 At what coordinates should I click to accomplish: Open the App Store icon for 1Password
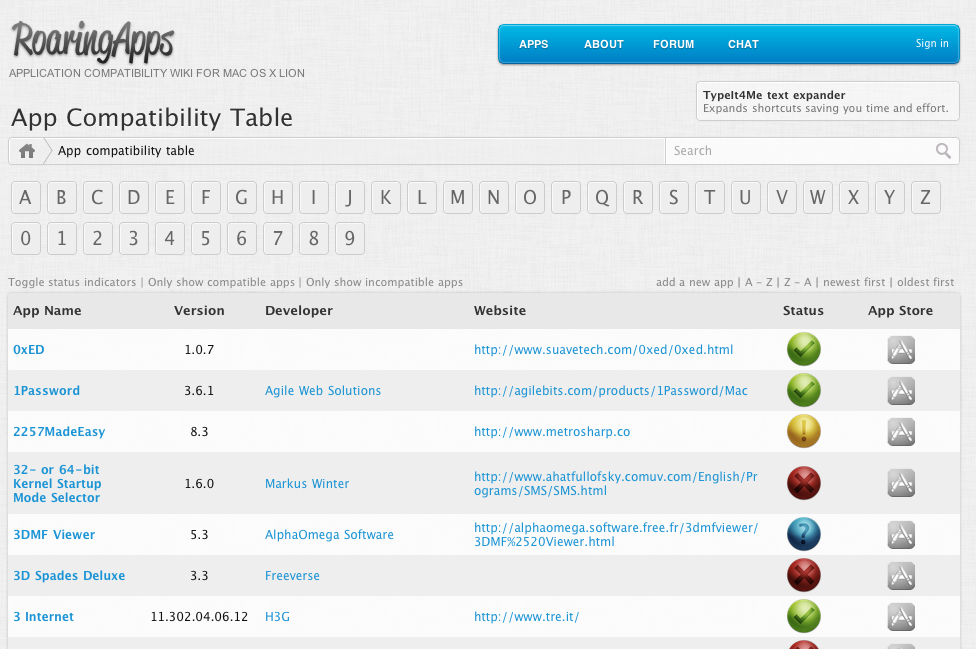pos(901,391)
